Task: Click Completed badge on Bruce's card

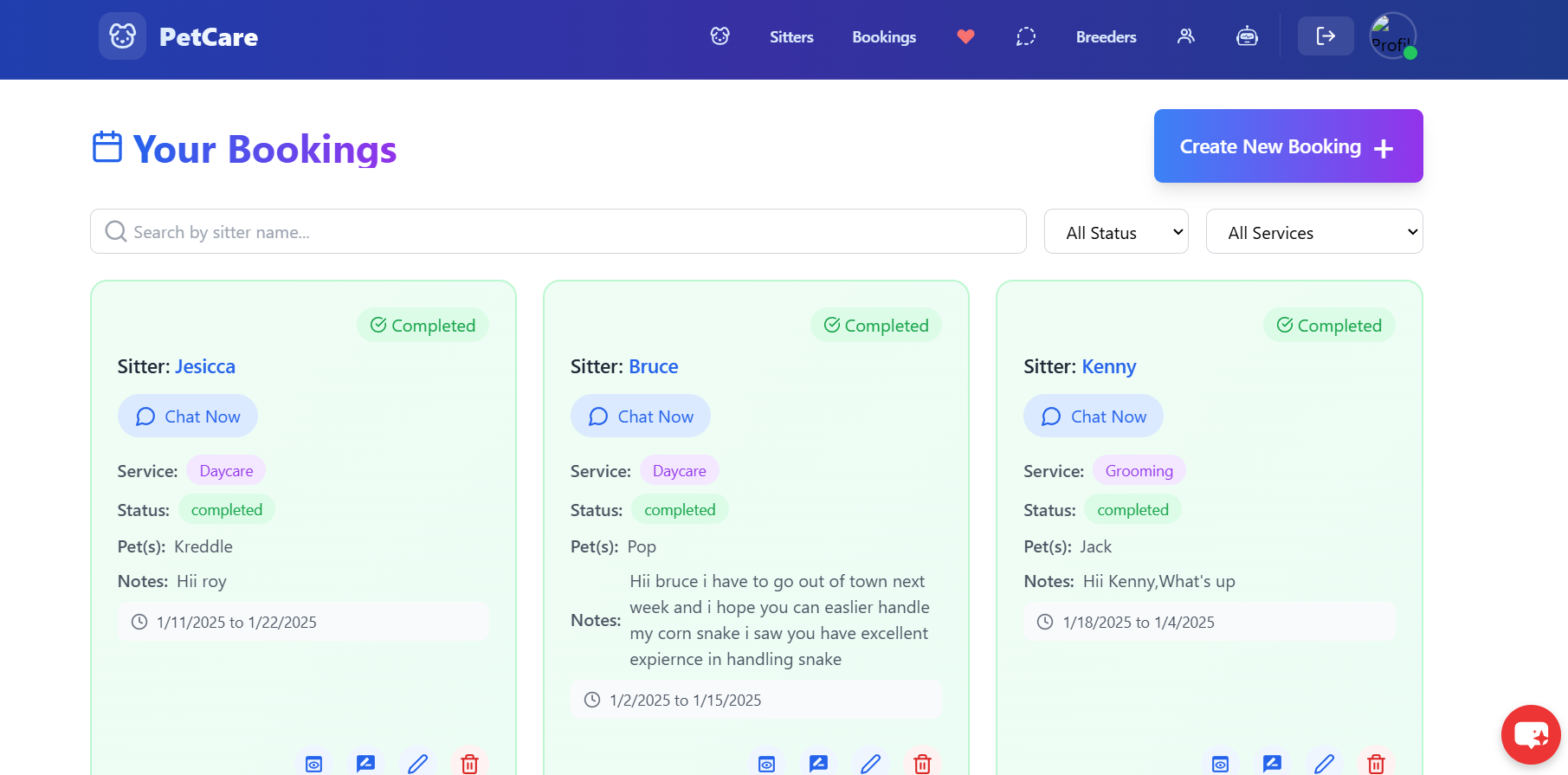Action: pyautogui.click(x=876, y=326)
